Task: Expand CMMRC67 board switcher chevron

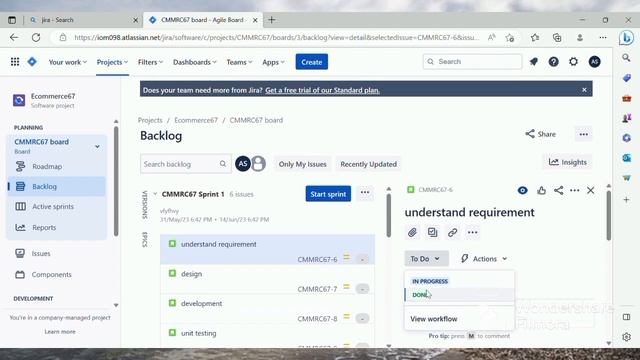Action: tap(97, 147)
